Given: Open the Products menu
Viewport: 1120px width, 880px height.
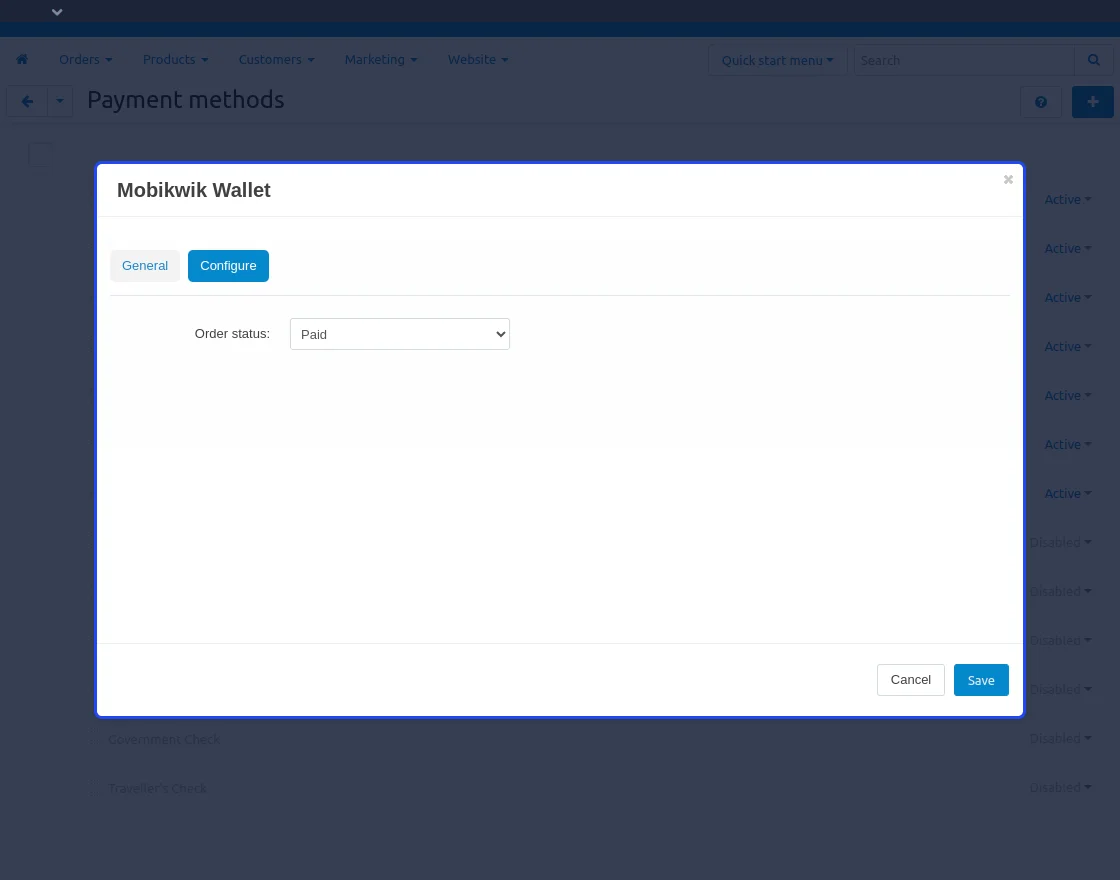Looking at the screenshot, I should 176,59.
